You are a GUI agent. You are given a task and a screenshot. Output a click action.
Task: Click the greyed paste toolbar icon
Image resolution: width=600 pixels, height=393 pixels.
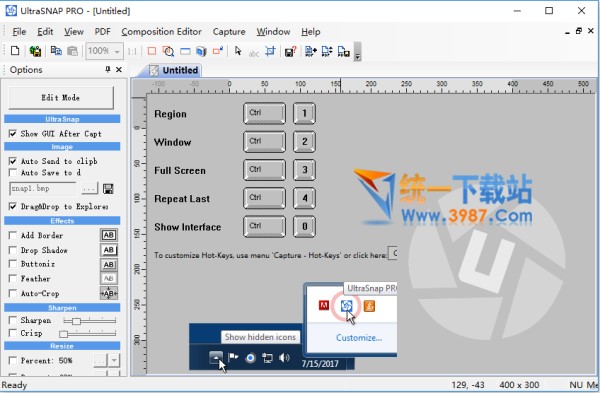point(72,51)
